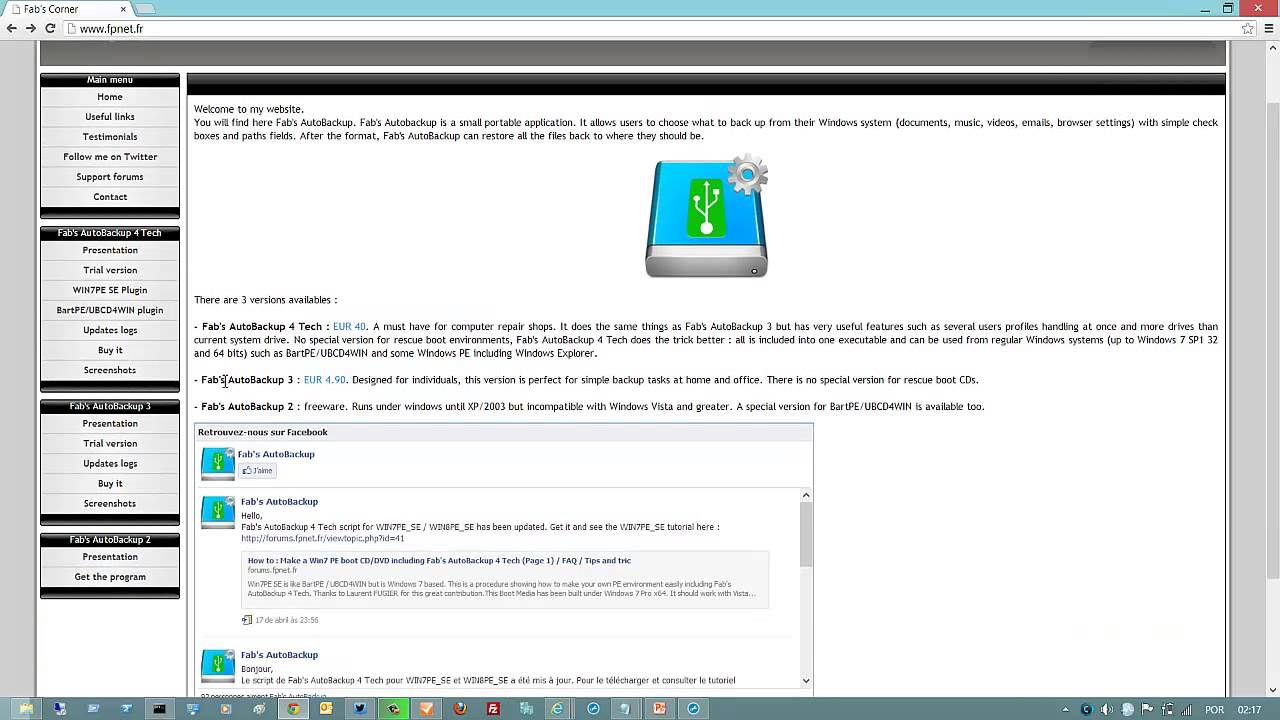This screenshot has width=1280, height=720.
Task: Open Presentation under Fab's AutoBackup 3
Action: tap(110, 423)
